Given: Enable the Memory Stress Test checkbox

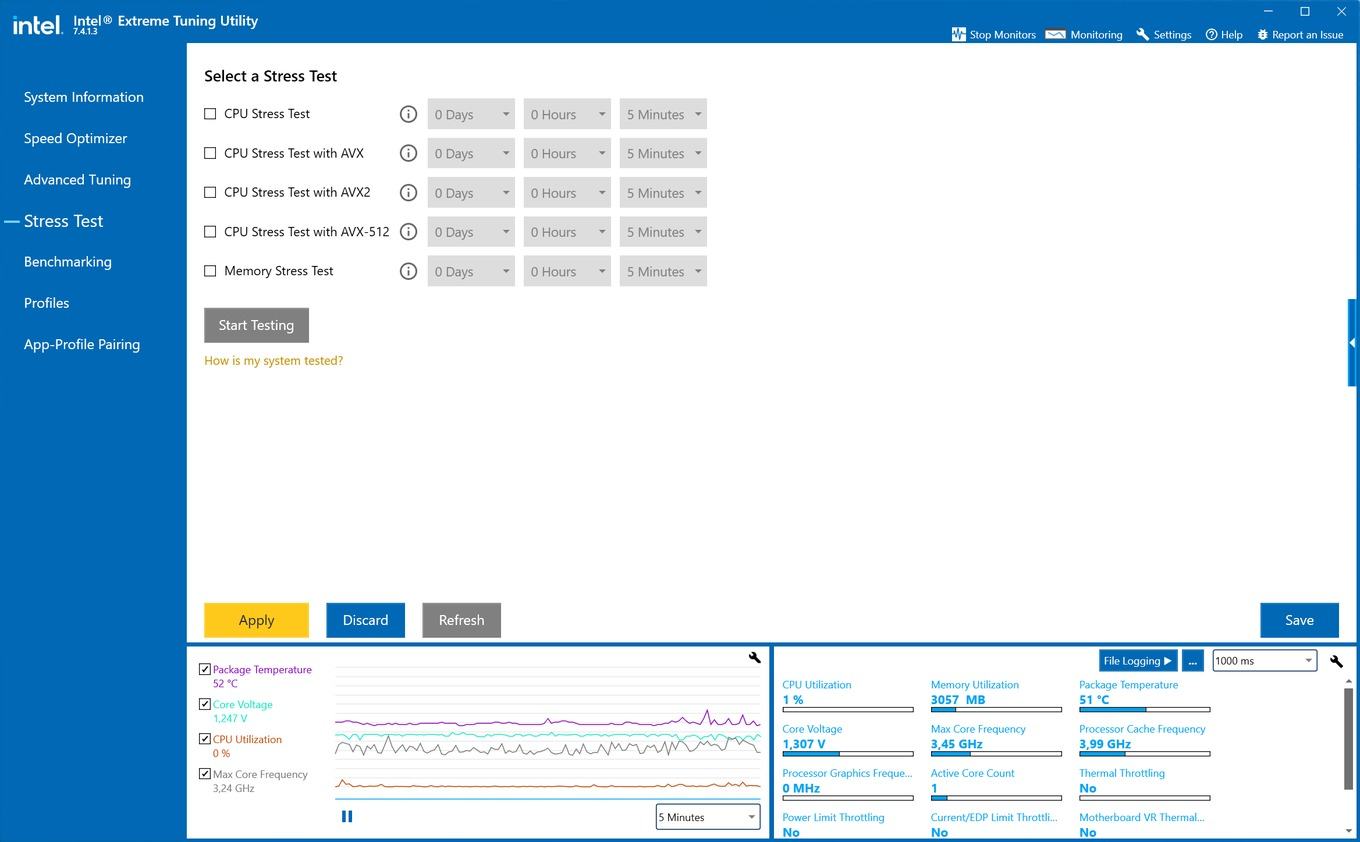Looking at the screenshot, I should [210, 271].
